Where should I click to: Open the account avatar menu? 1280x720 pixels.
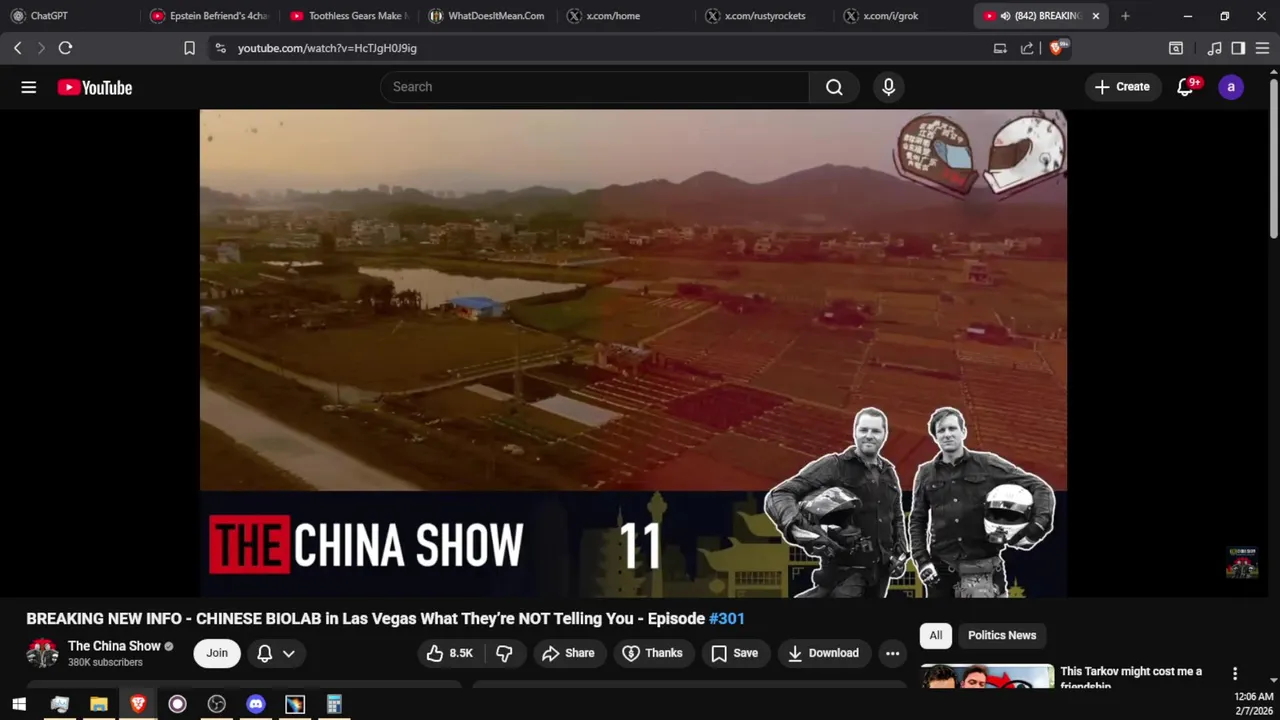point(1231,87)
